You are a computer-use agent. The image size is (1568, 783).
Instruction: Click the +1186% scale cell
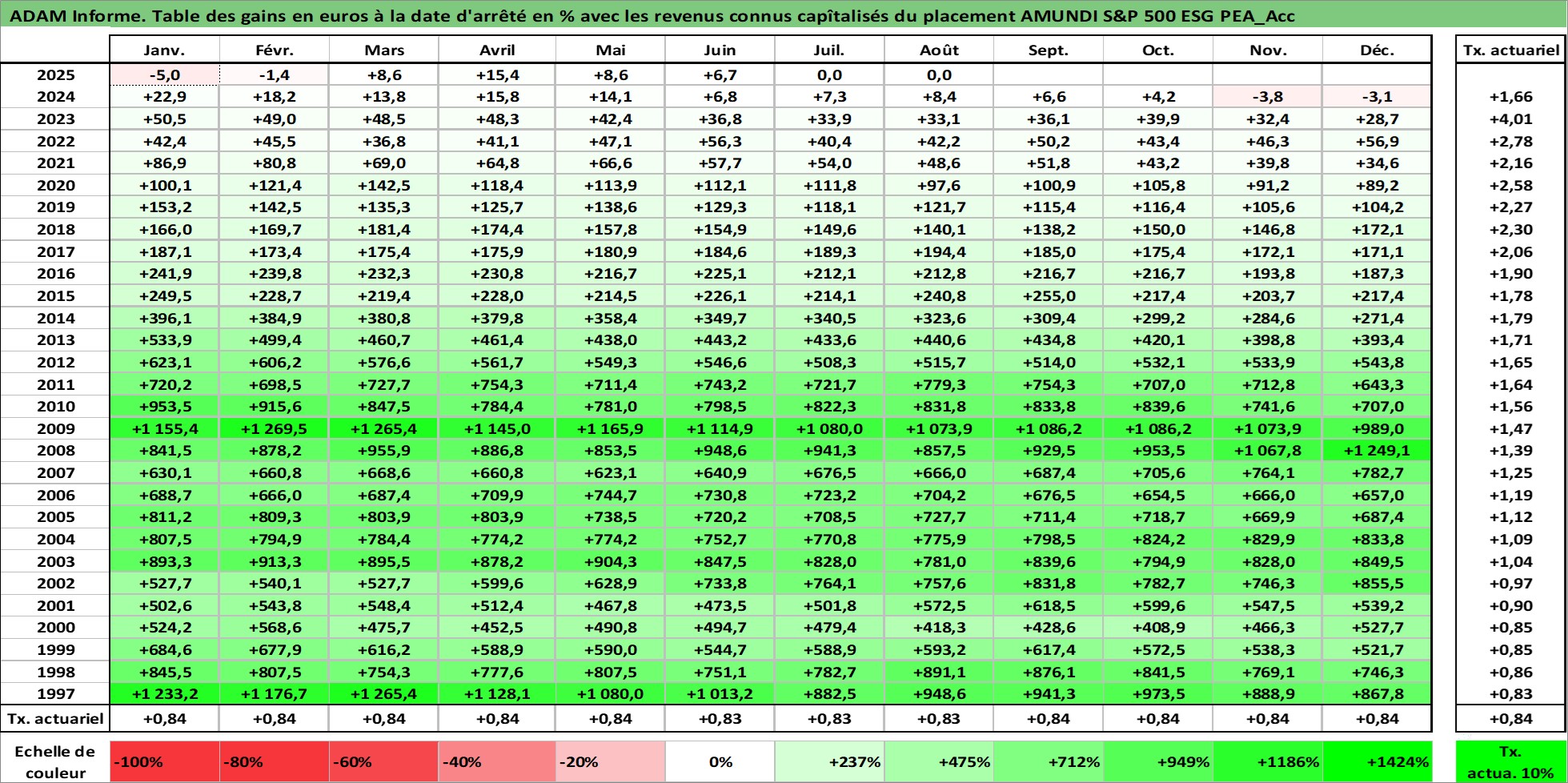(x=1268, y=761)
